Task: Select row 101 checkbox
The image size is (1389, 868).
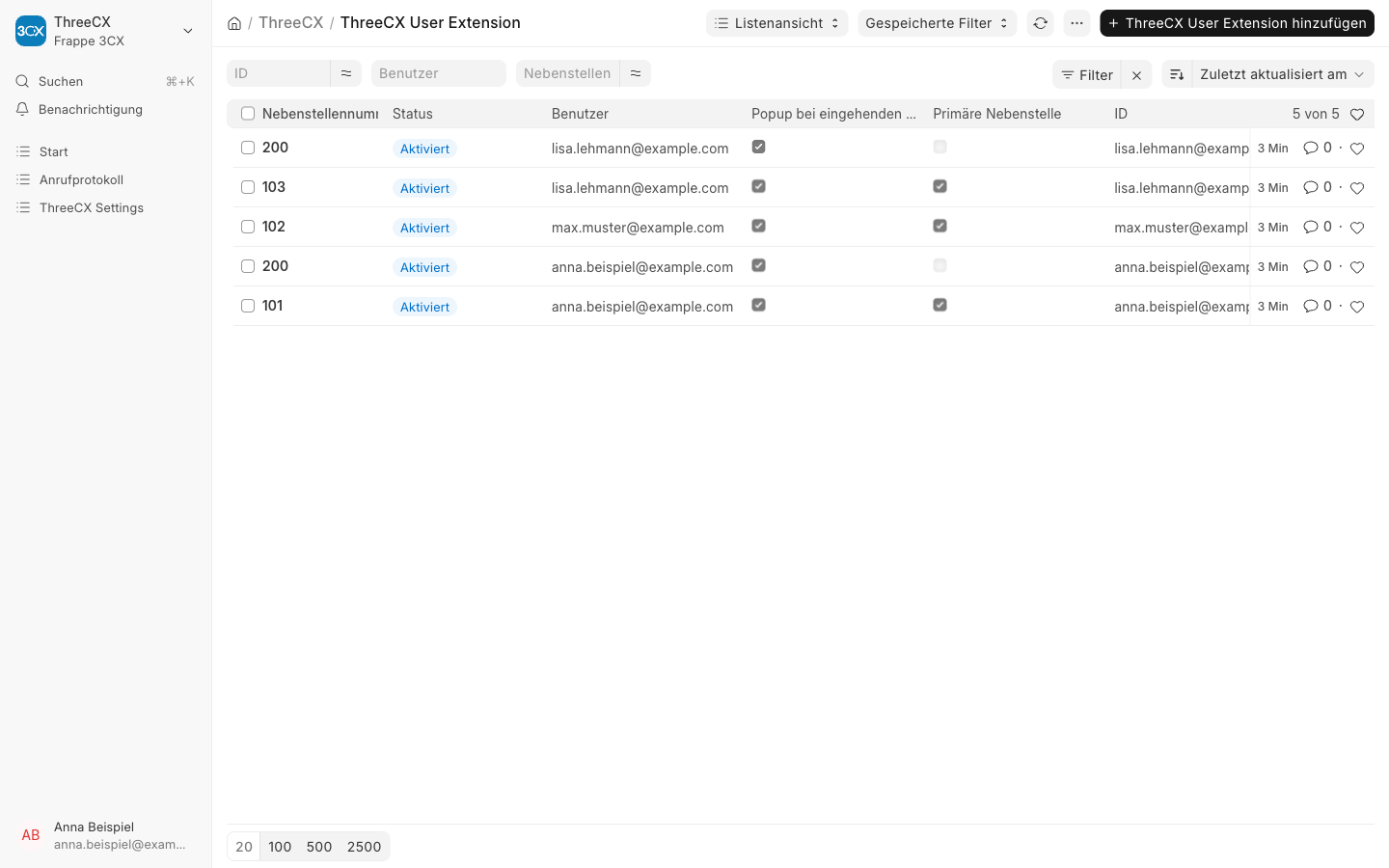Action: pos(248,306)
